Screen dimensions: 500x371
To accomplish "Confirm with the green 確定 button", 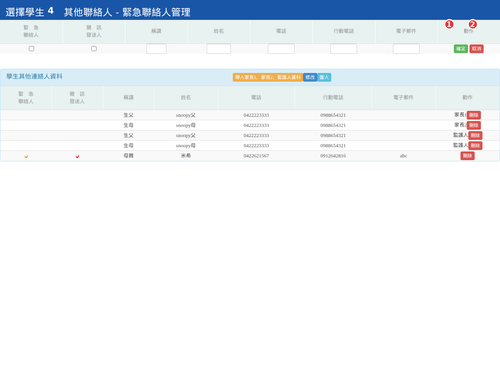I will click(461, 49).
